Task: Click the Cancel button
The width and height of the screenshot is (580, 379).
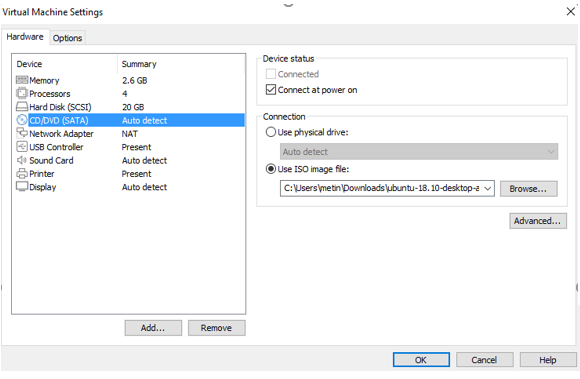Action: coord(484,360)
